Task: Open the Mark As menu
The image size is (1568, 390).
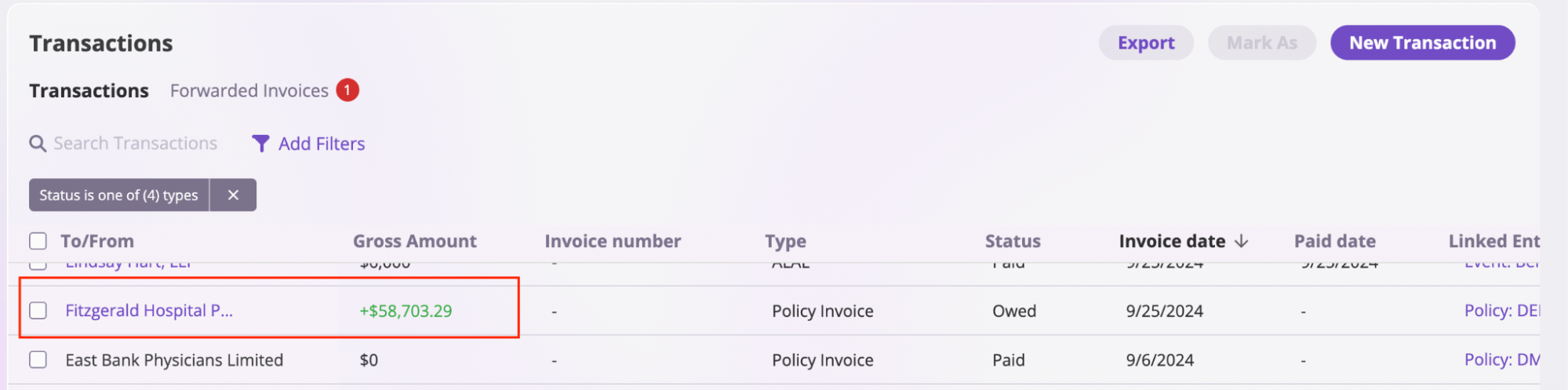Action: [1262, 42]
